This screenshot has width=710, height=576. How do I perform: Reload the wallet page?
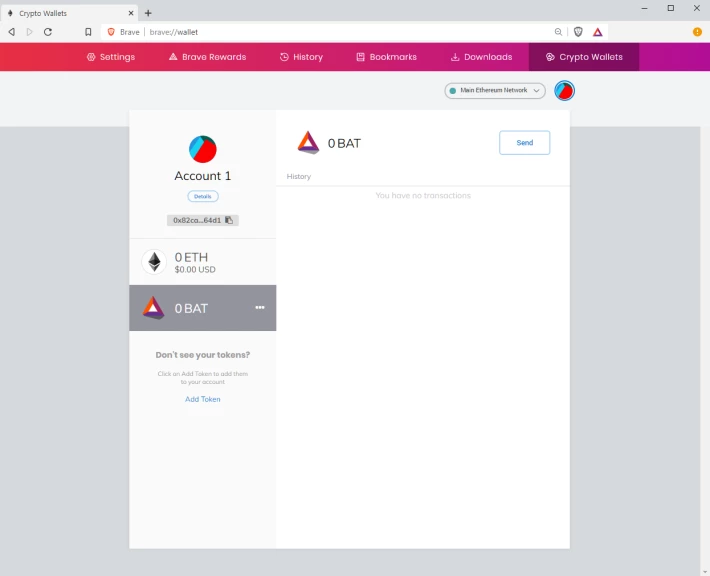(x=48, y=32)
